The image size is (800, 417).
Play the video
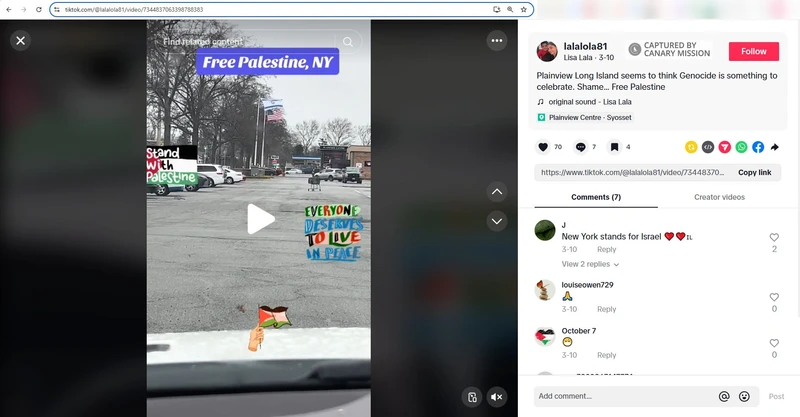pos(260,219)
